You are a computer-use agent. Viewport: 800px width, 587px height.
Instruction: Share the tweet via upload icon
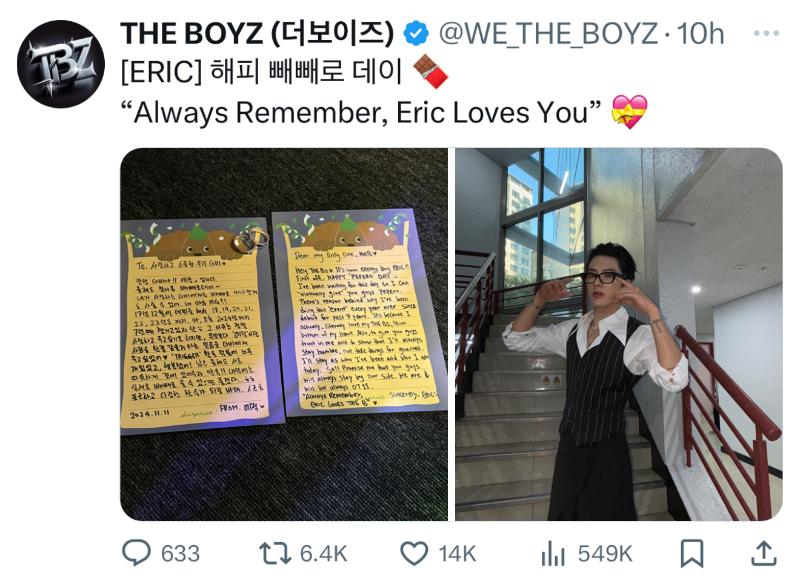point(763,553)
